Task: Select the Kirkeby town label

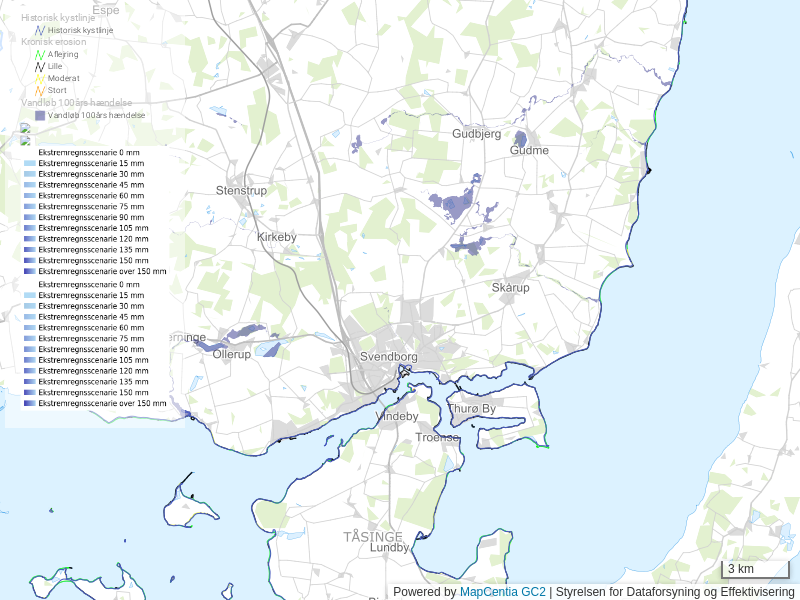Action: pyautogui.click(x=277, y=237)
